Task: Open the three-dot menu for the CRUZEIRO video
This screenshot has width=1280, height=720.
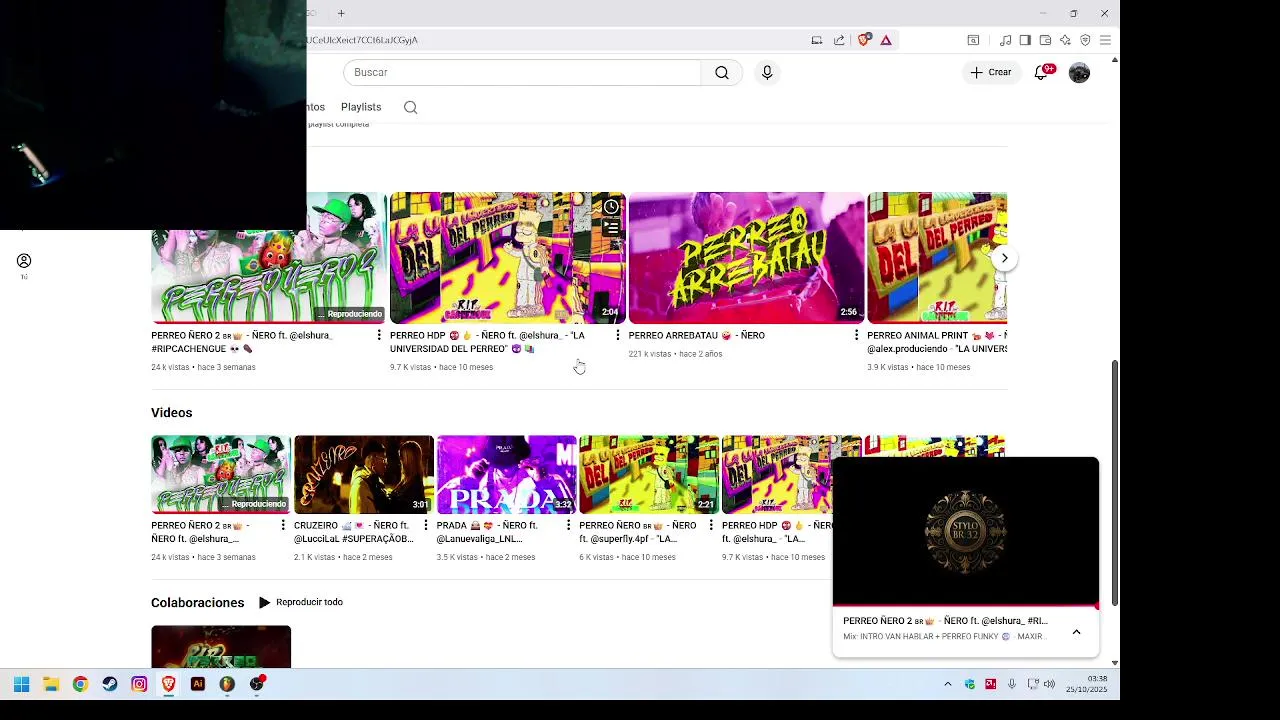Action: 426,525
